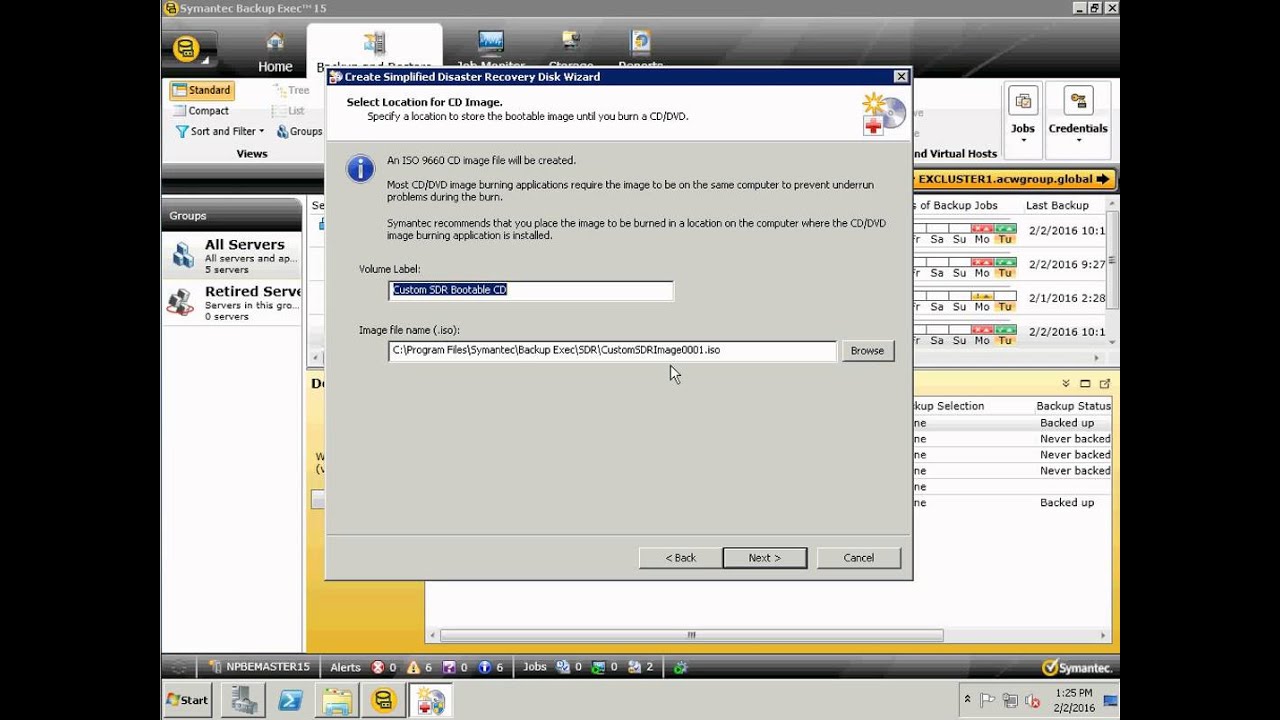The height and width of the screenshot is (720, 1280).
Task: Switch to Tree view
Action: [292, 90]
